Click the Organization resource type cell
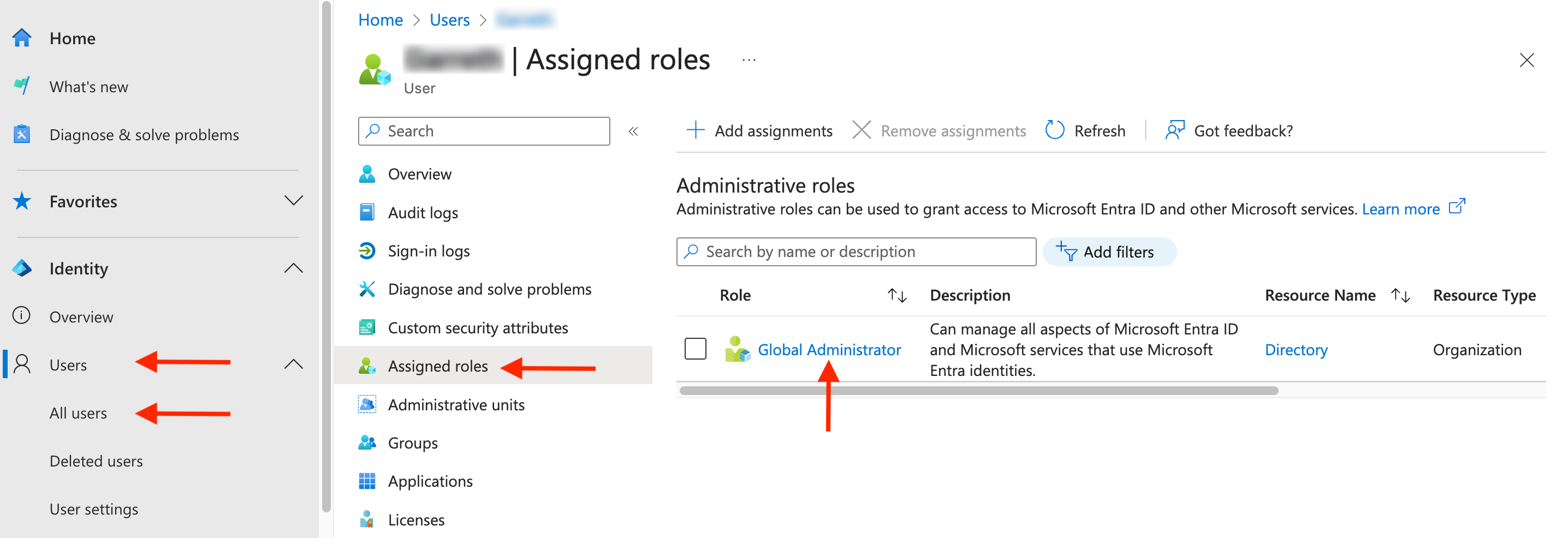Screen dimensions: 1568x538 tap(1477, 349)
